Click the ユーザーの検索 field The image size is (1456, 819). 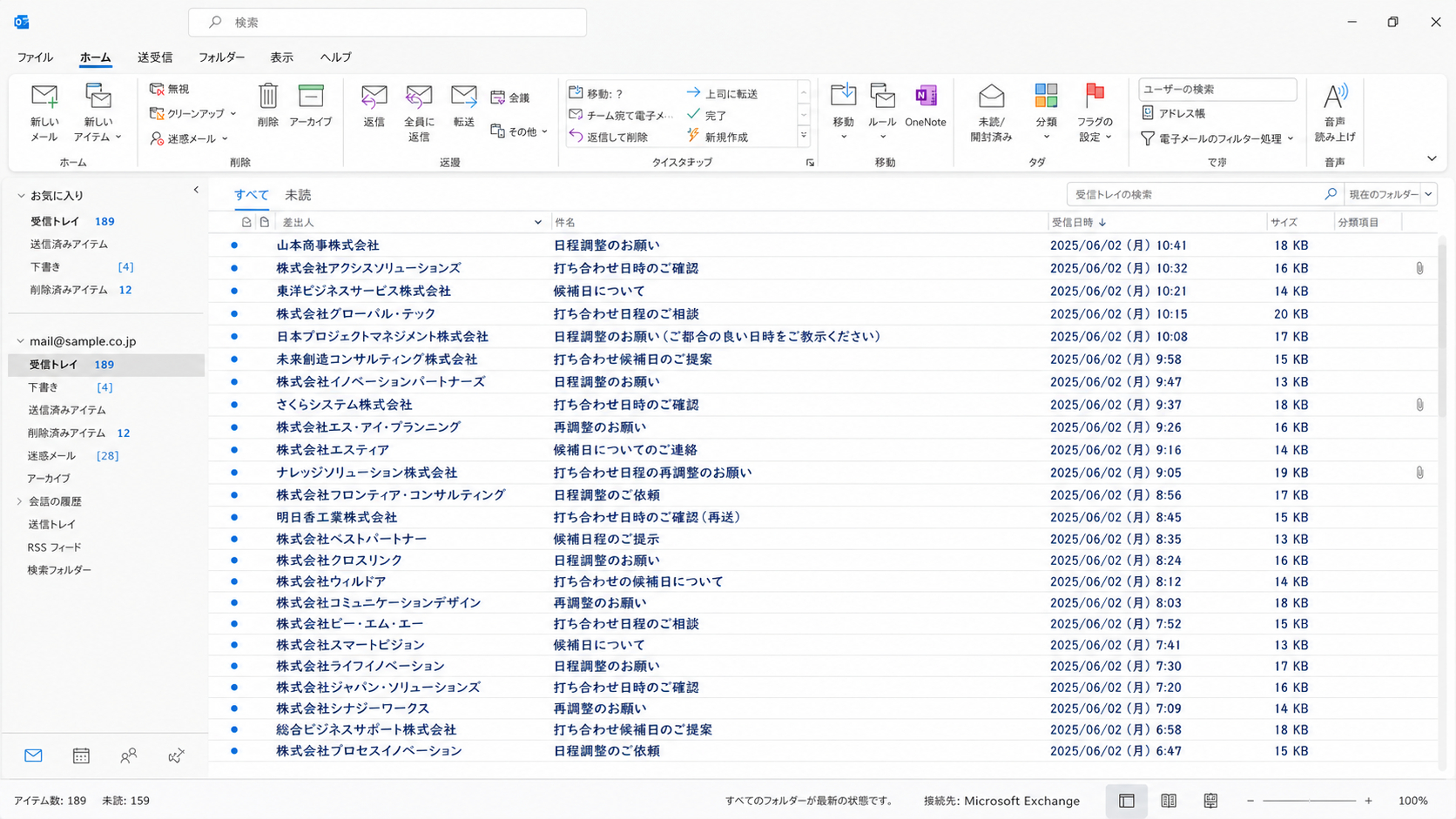1217,89
